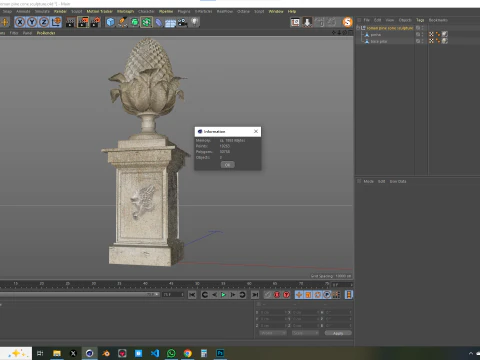Open the spline pen tool icon
480x360 pixels.
coord(122,22)
